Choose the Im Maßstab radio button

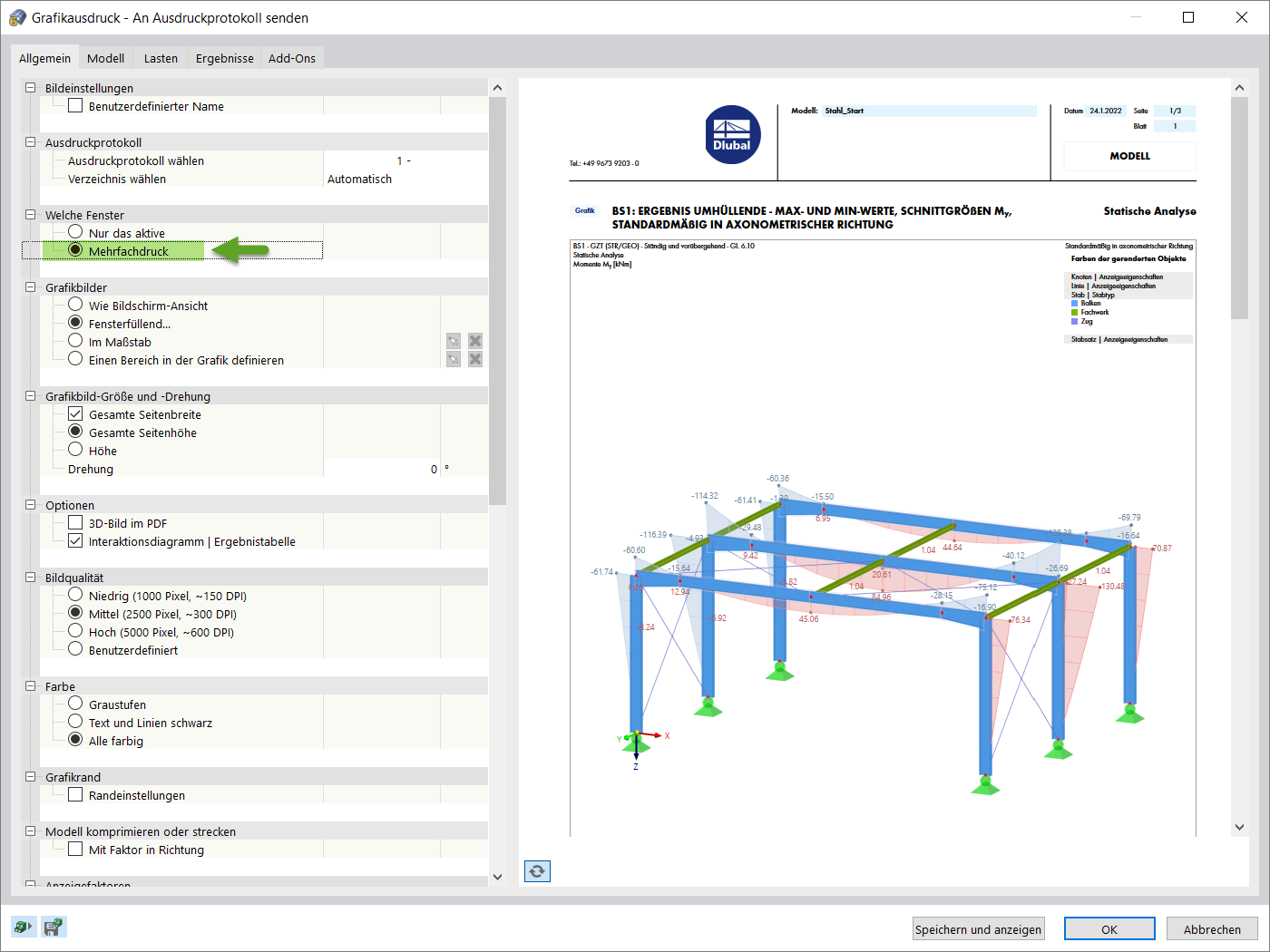[x=75, y=341]
